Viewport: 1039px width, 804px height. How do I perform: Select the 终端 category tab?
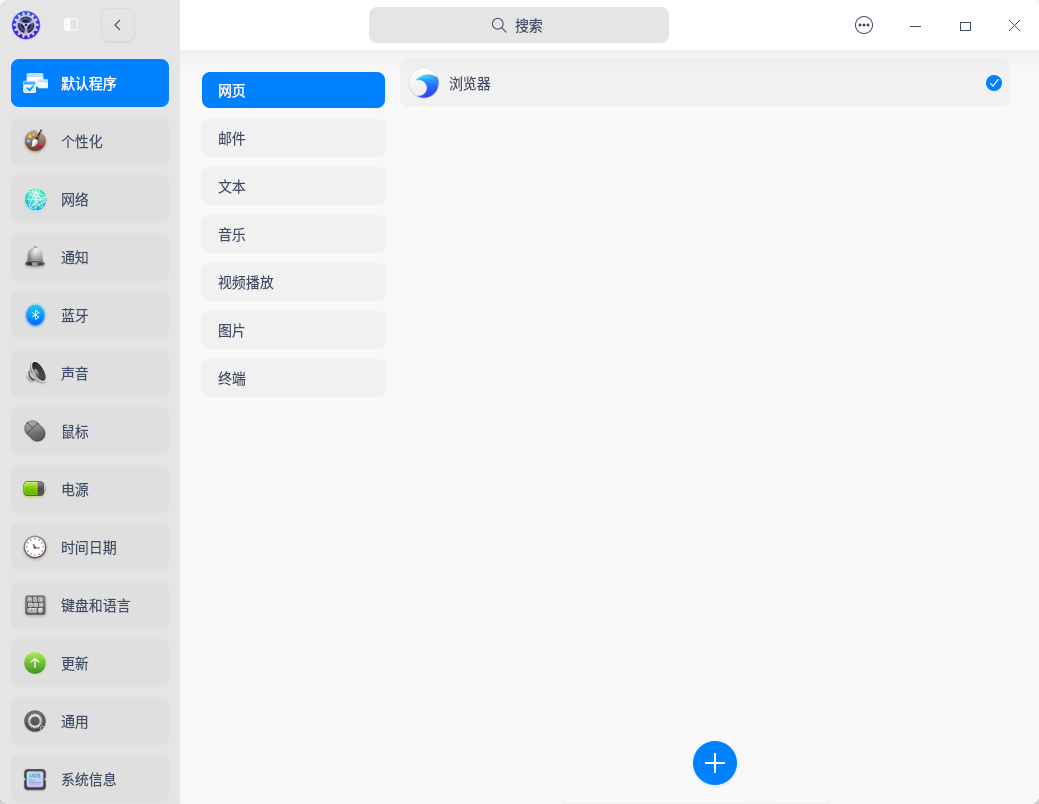(x=294, y=378)
